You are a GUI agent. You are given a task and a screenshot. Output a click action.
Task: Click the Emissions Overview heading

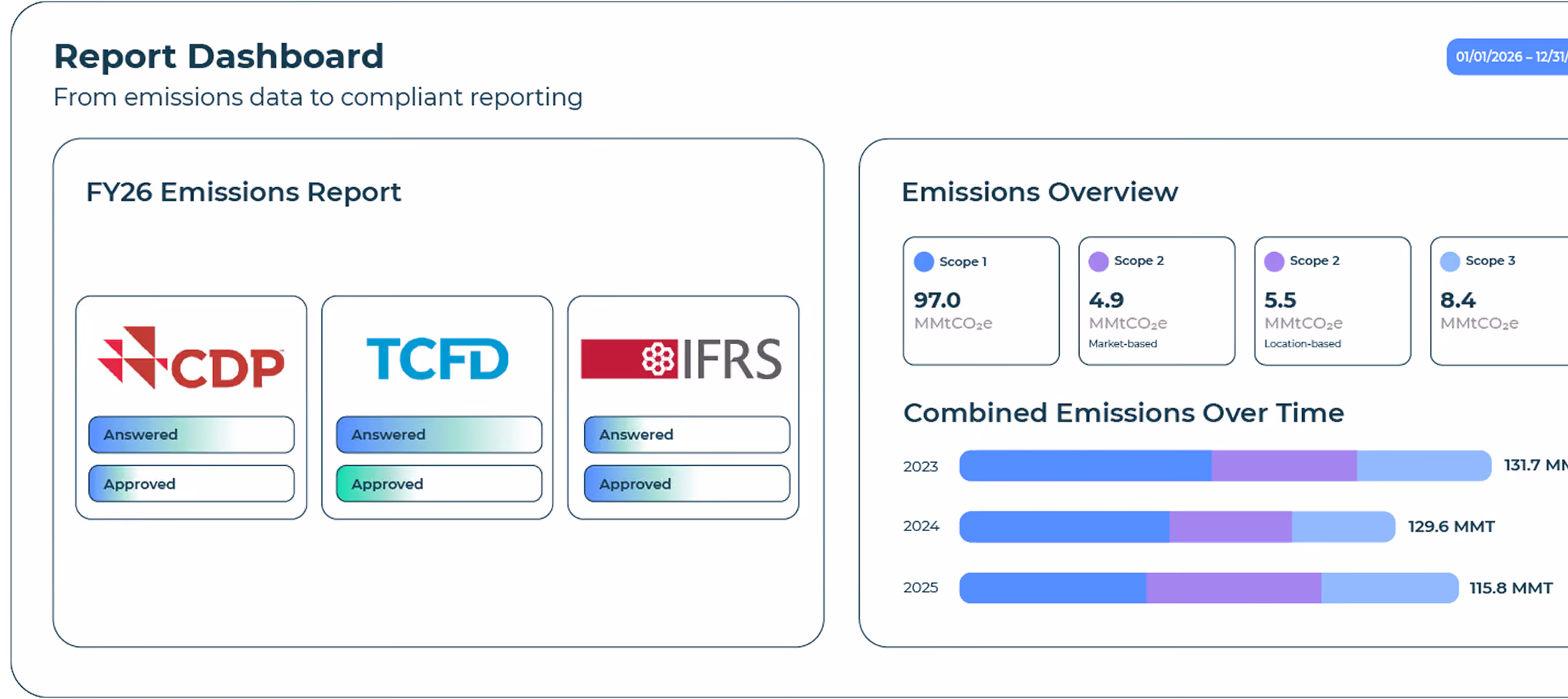pyautogui.click(x=1040, y=192)
